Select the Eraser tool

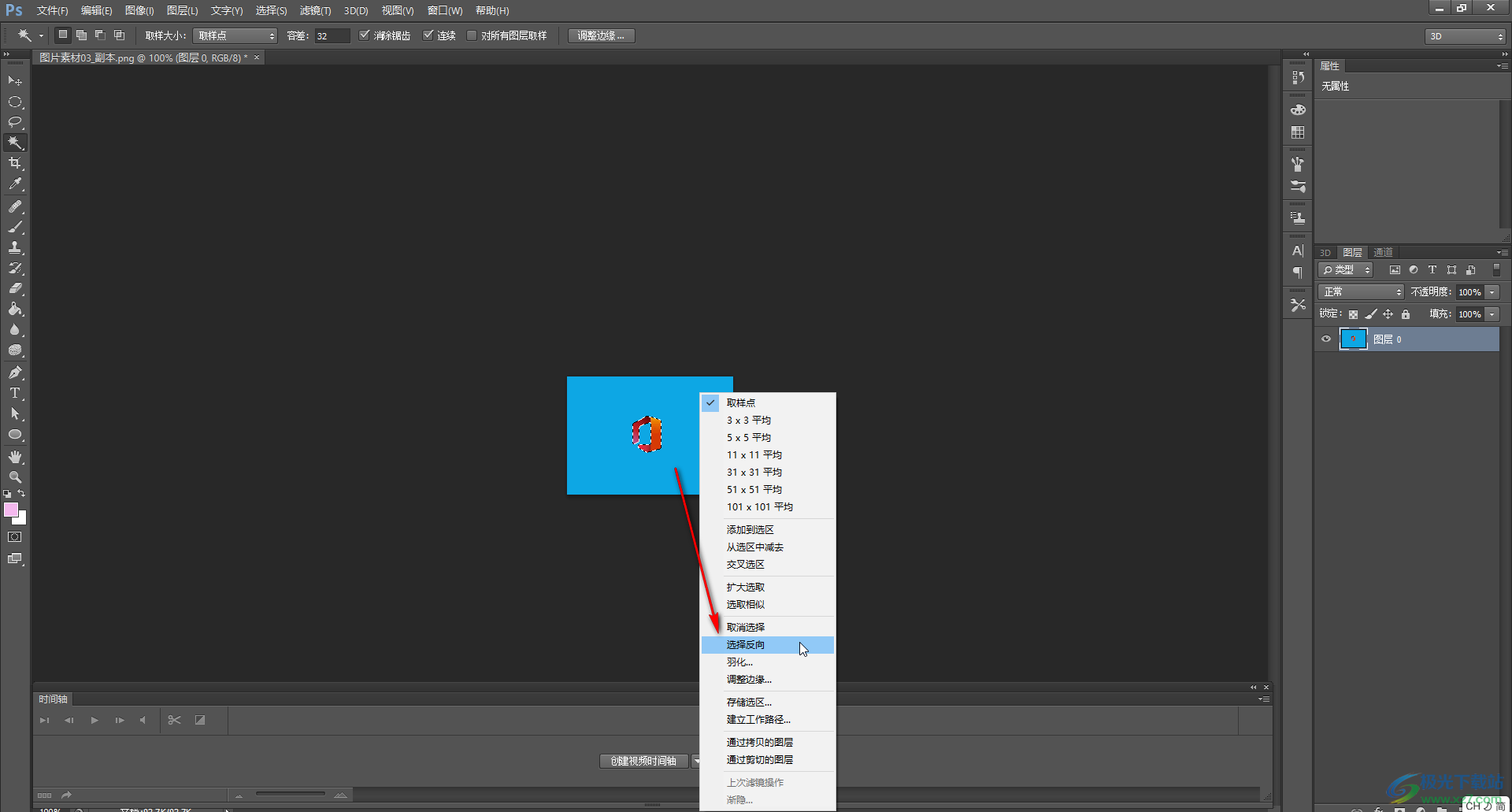tap(15, 288)
